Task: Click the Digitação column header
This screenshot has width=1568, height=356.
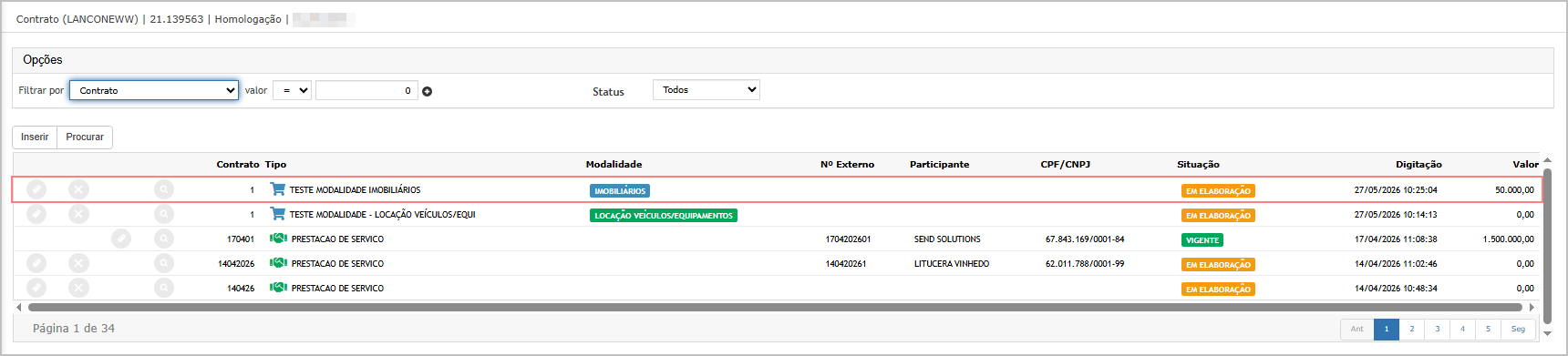Action: (1418, 165)
